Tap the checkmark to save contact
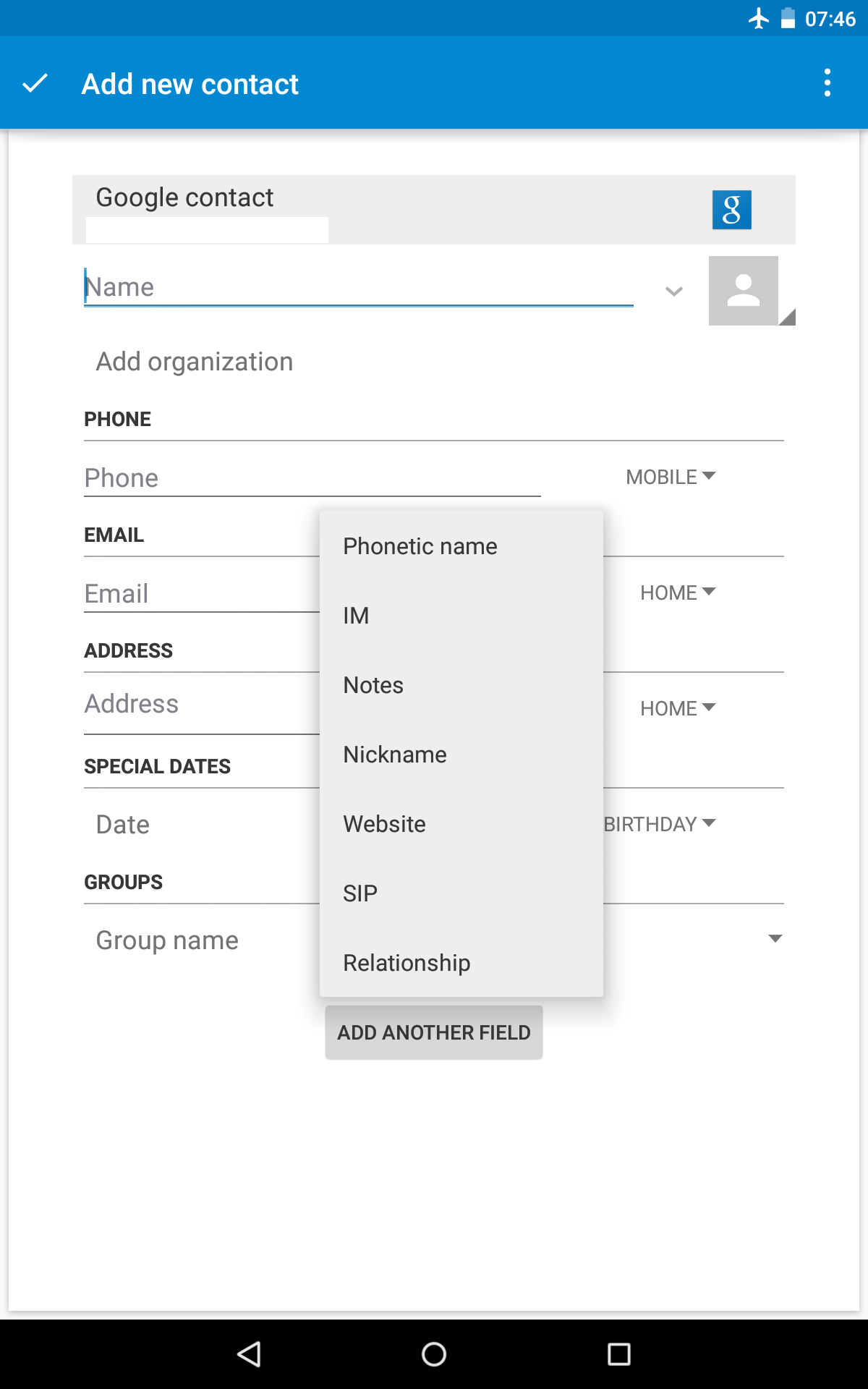Image resolution: width=868 pixels, height=1389 pixels. tap(35, 84)
